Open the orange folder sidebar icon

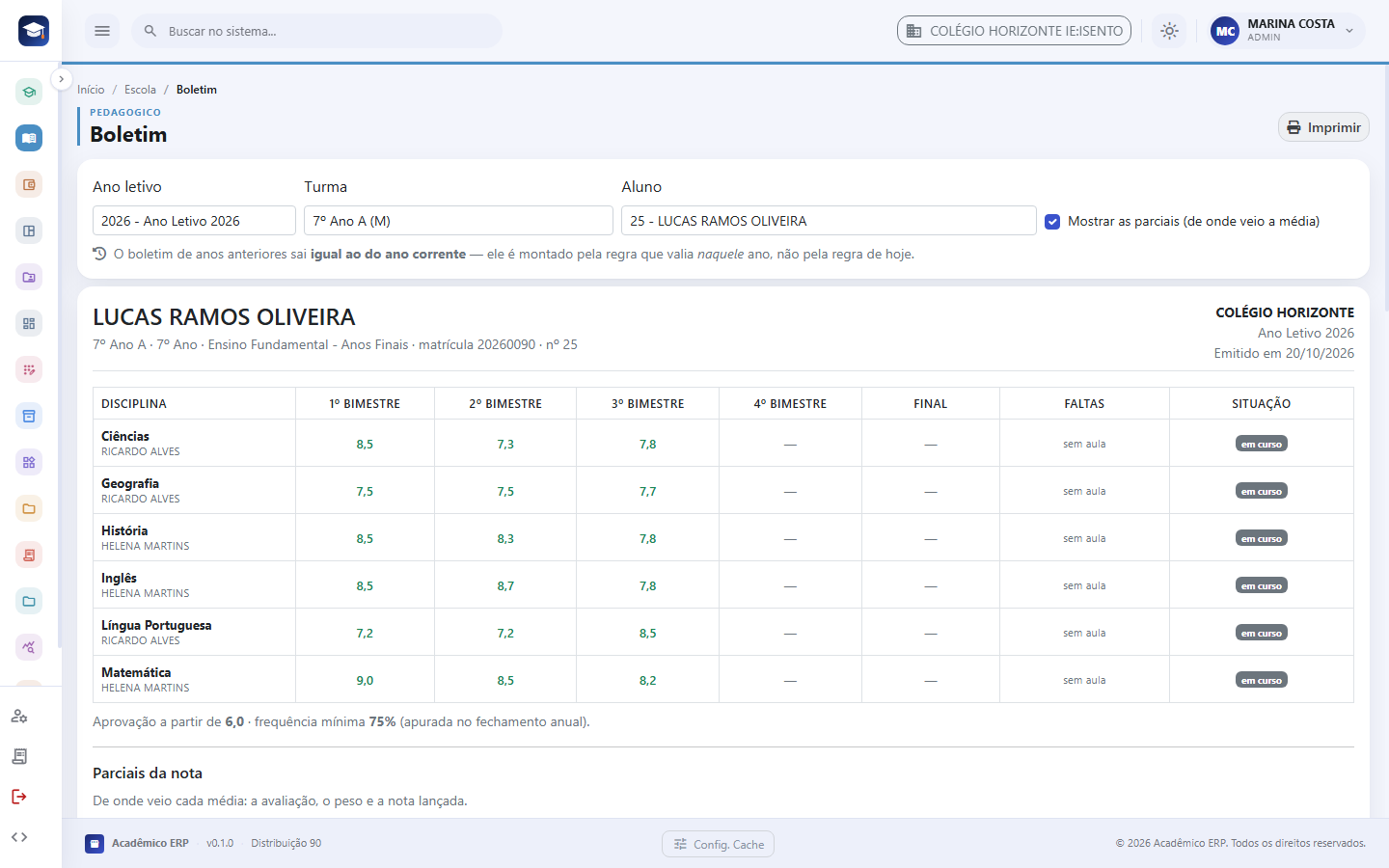point(29,508)
